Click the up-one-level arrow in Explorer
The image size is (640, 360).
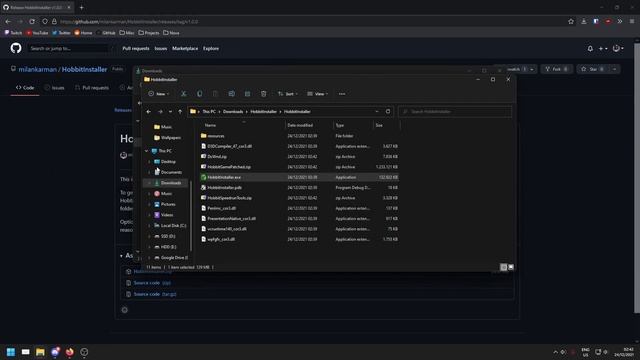[x=180, y=111]
